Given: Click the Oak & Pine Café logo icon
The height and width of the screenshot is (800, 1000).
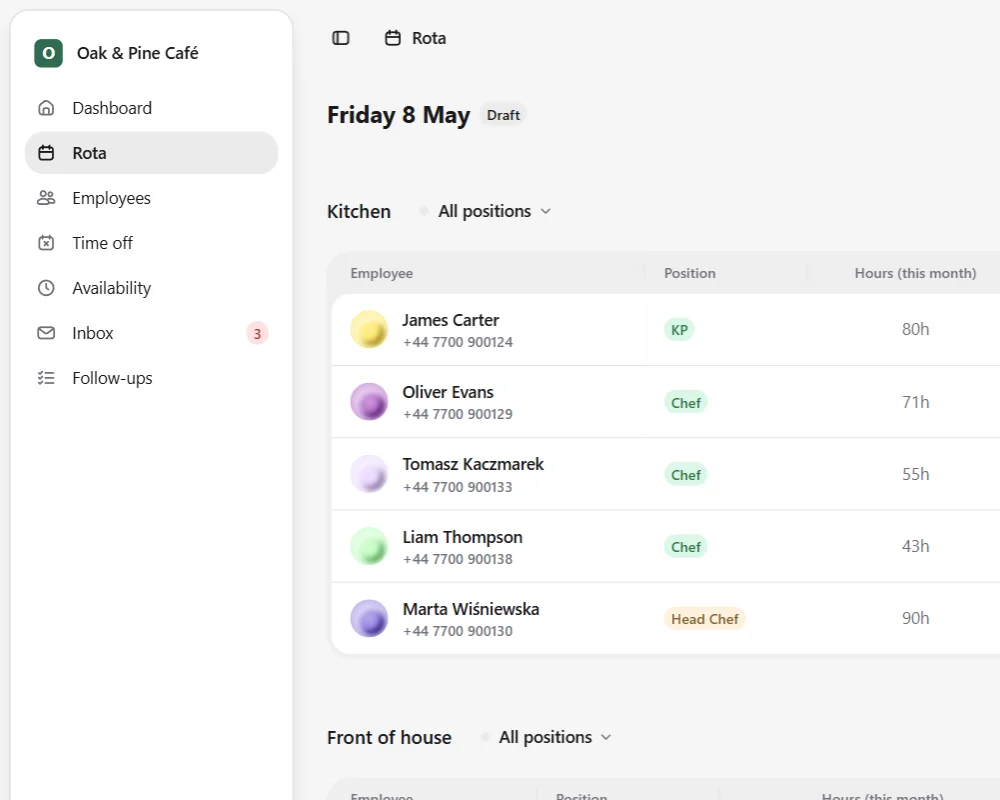Looking at the screenshot, I should coord(48,53).
